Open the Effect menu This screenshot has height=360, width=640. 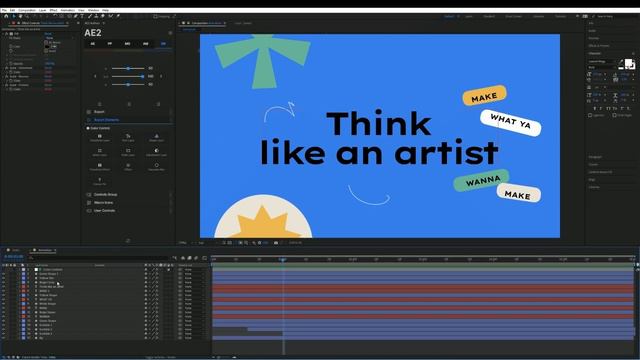click(x=53, y=10)
